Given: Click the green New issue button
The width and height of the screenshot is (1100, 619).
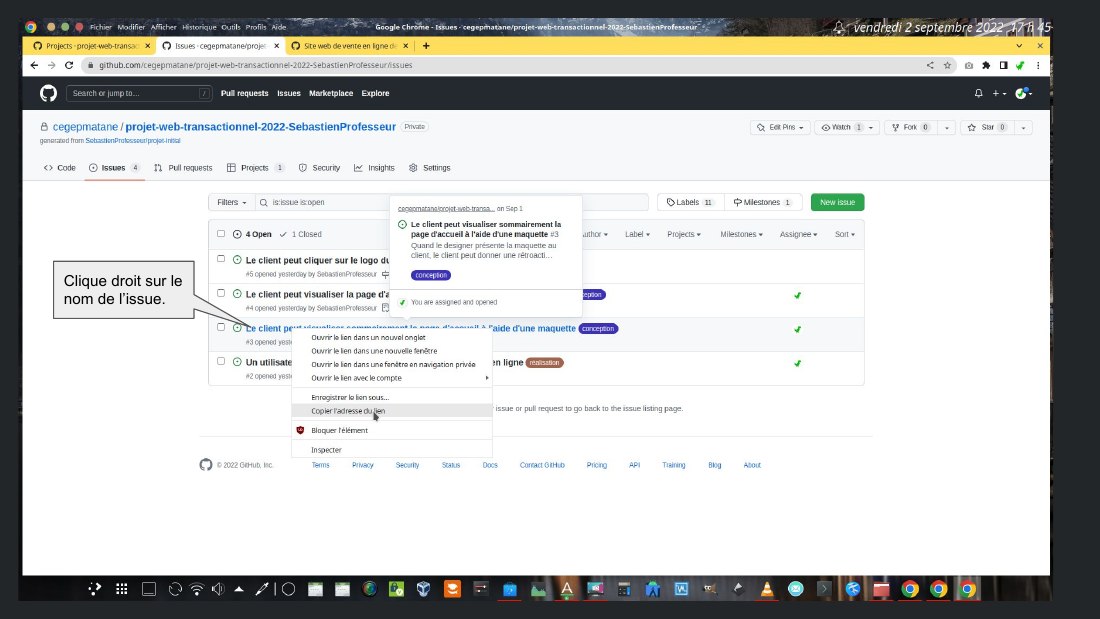Looking at the screenshot, I should point(838,202).
